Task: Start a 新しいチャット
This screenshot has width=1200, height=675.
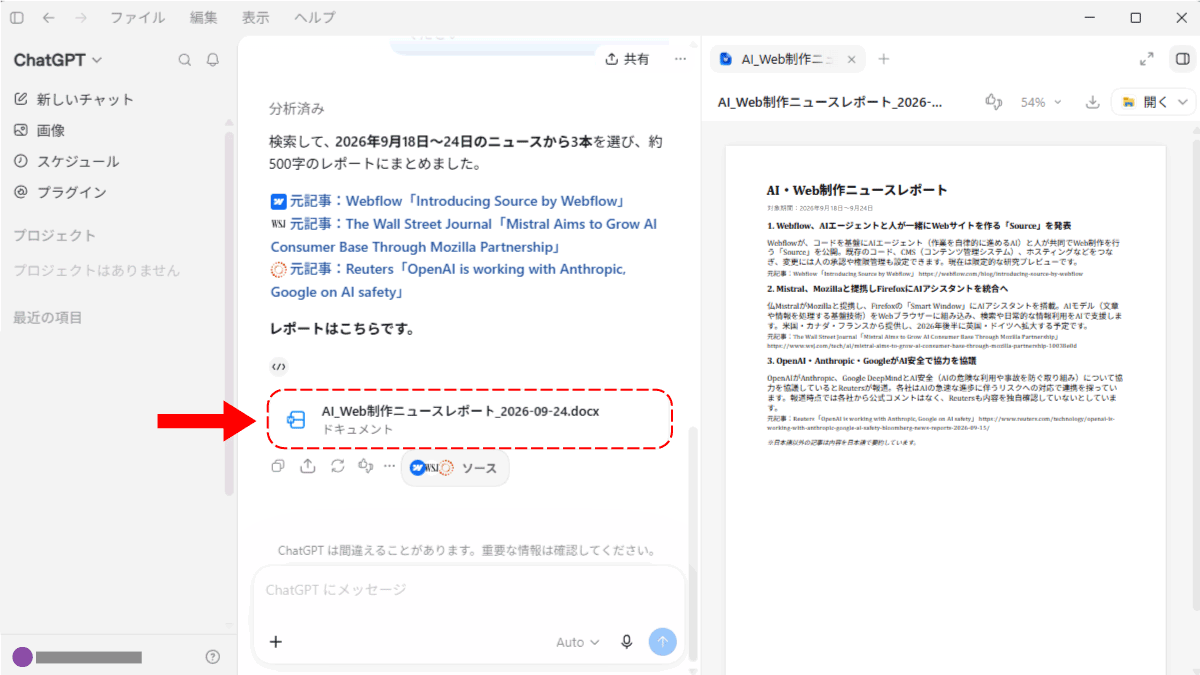Action: click(x=74, y=99)
